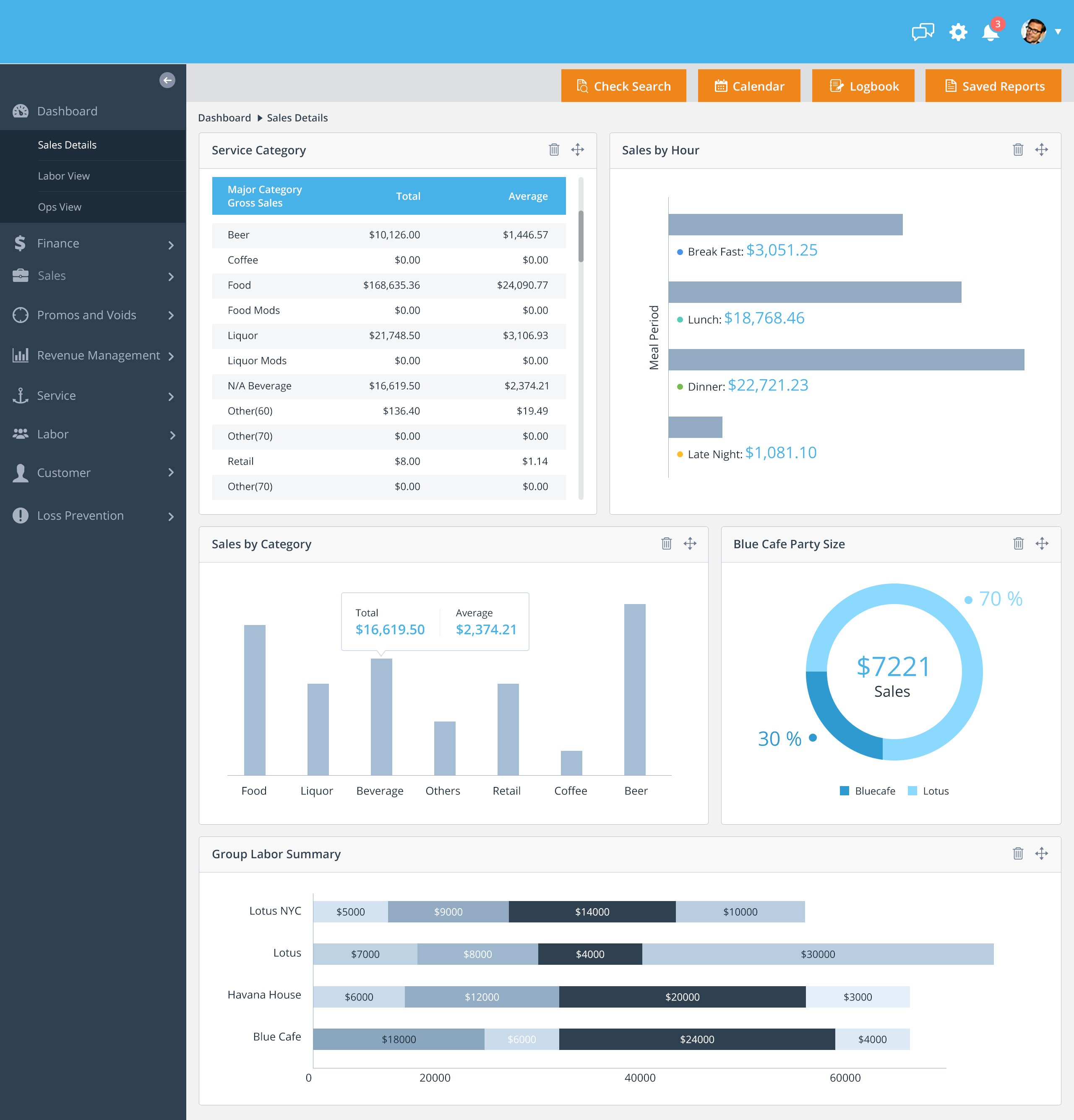1074x1120 pixels.
Task: Delete the Blue Cafe Party Size widget
Action: pos(1018,543)
